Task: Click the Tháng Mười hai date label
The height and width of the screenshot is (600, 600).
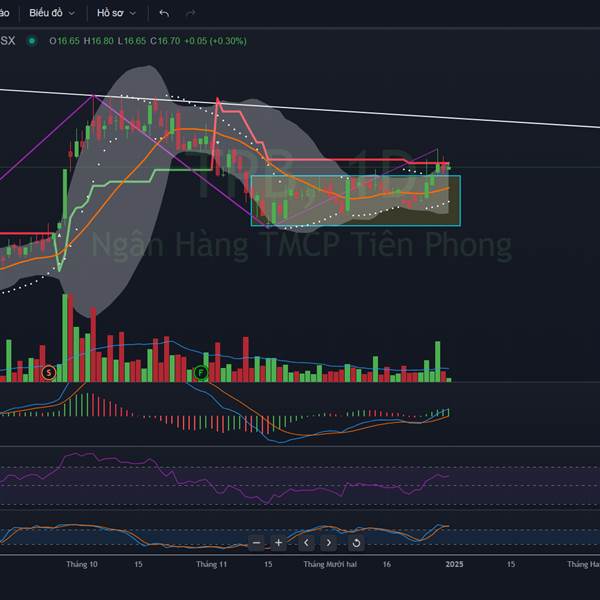Action: pyautogui.click(x=330, y=564)
